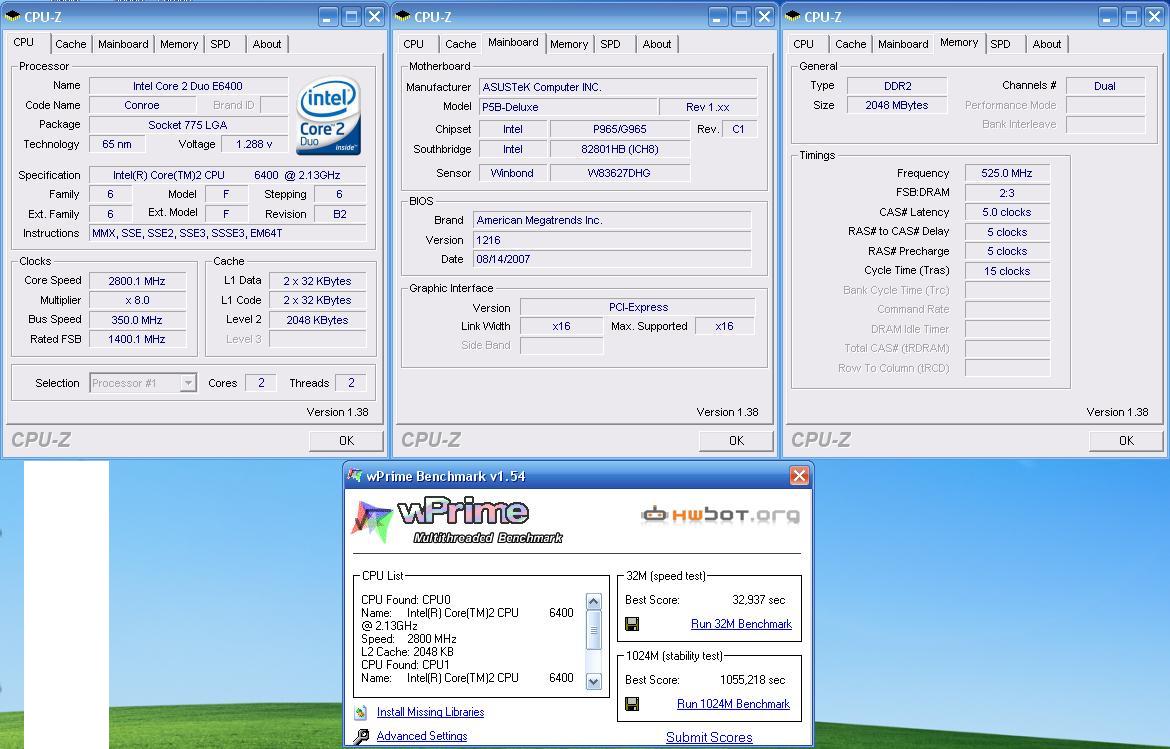Viewport: 1170px width, 749px height.
Task: Click the CPU List scroll down arrow
Action: click(x=594, y=681)
